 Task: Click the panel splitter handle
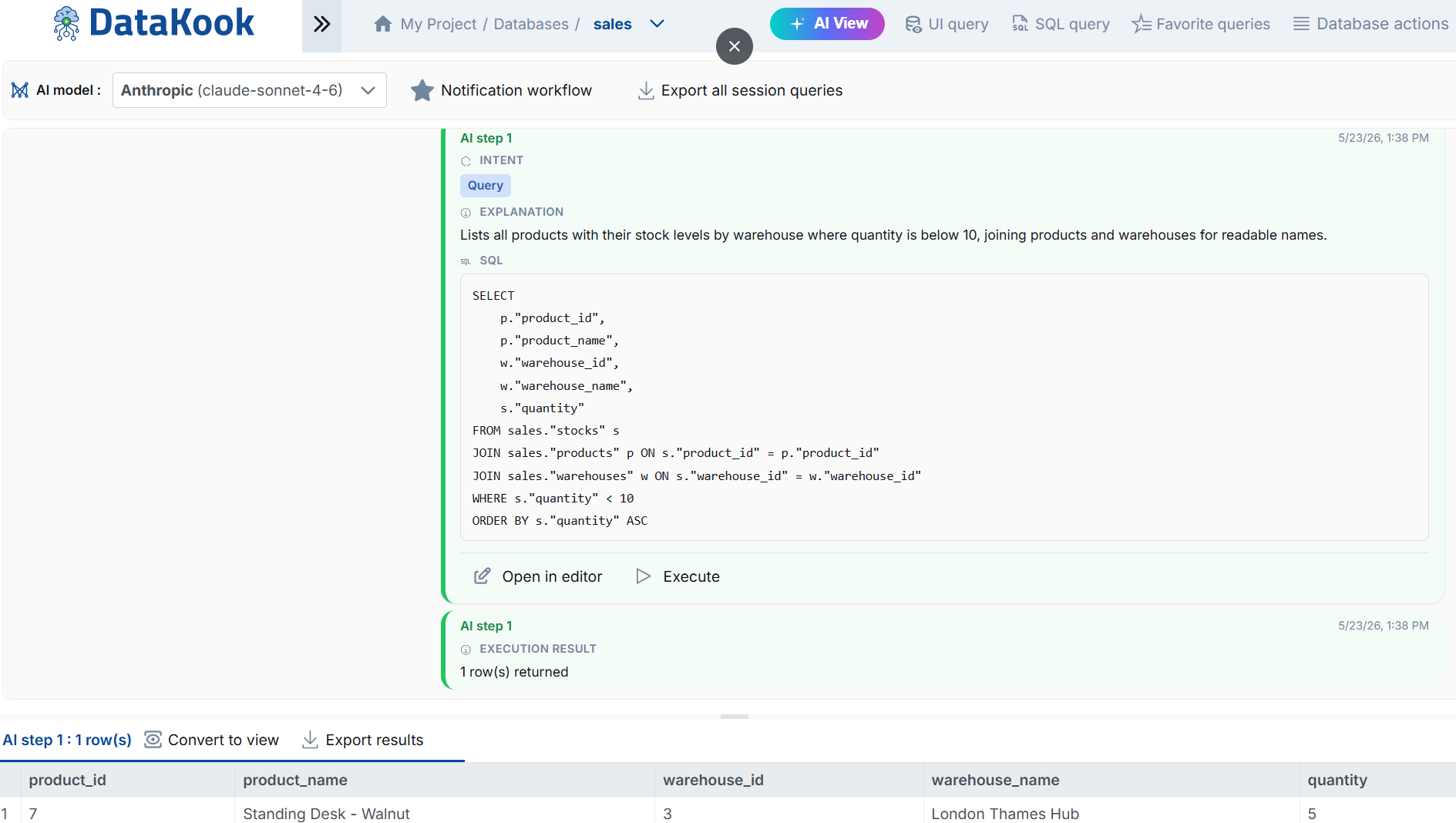(734, 717)
